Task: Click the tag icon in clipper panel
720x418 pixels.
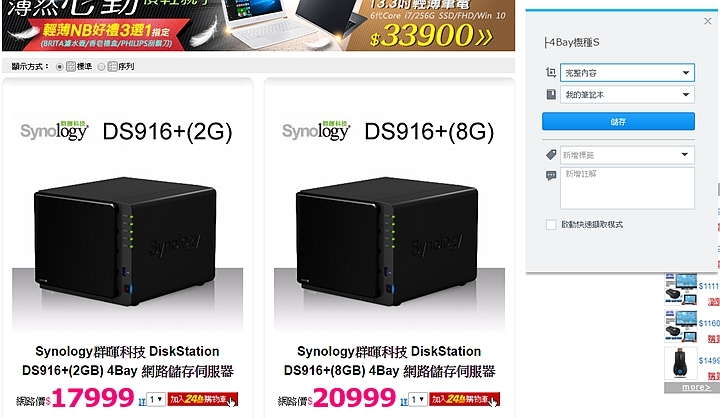Action: tap(551, 155)
